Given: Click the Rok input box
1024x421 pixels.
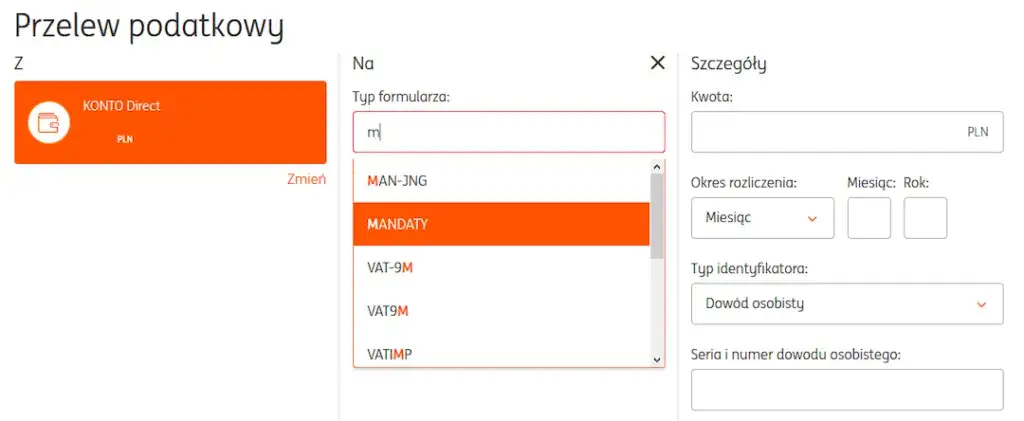Looking at the screenshot, I should click(925, 217).
